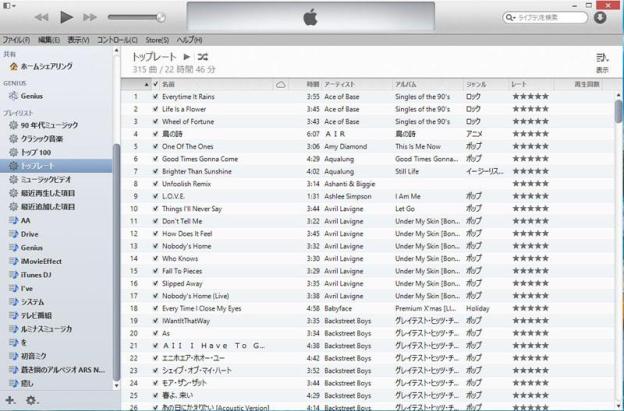This screenshot has width=624, height=411.
Task: Toggle all checkboxes via the header checkmark
Action: [156, 84]
